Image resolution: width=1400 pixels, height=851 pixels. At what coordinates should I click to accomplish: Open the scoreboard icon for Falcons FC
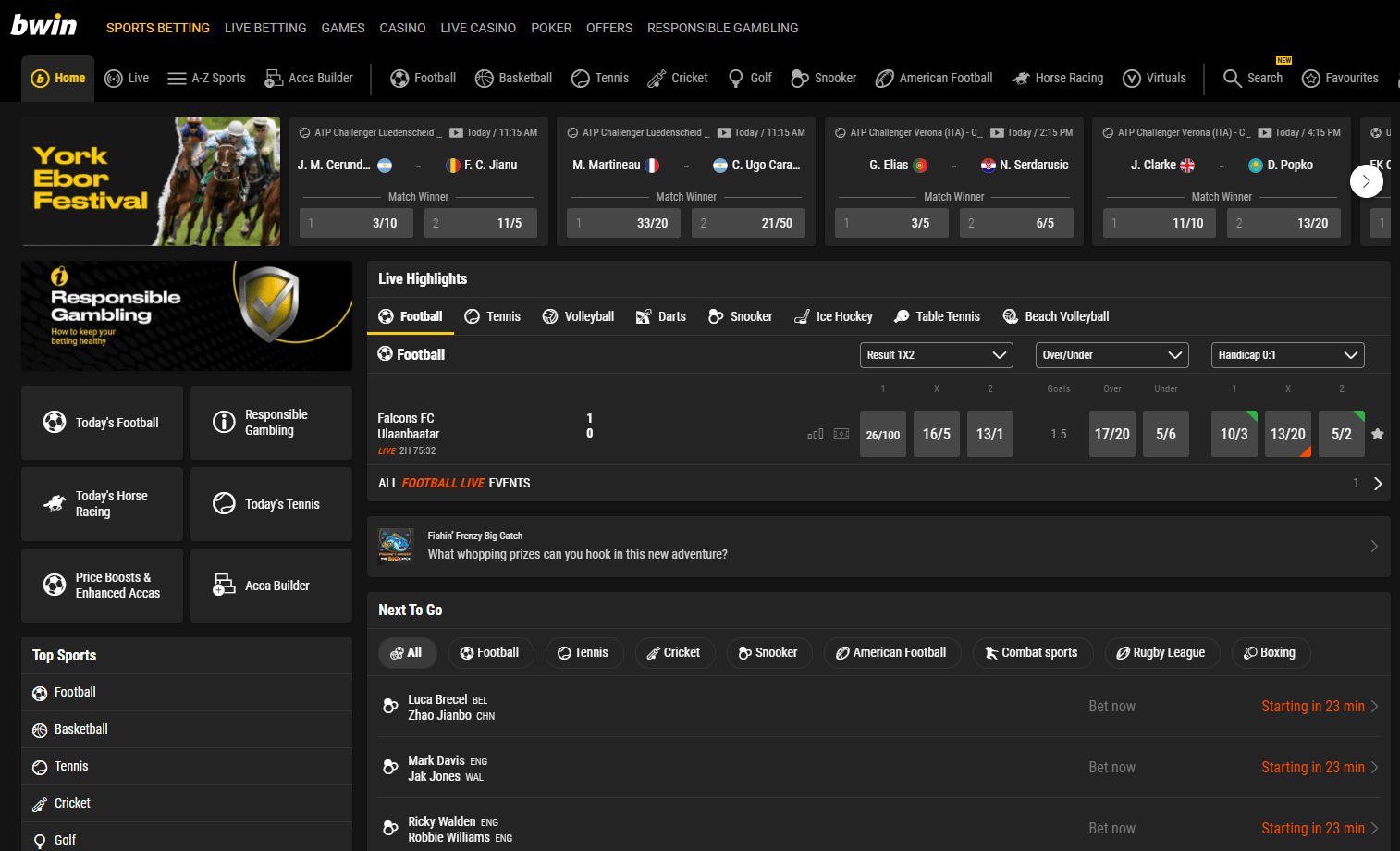(841, 434)
